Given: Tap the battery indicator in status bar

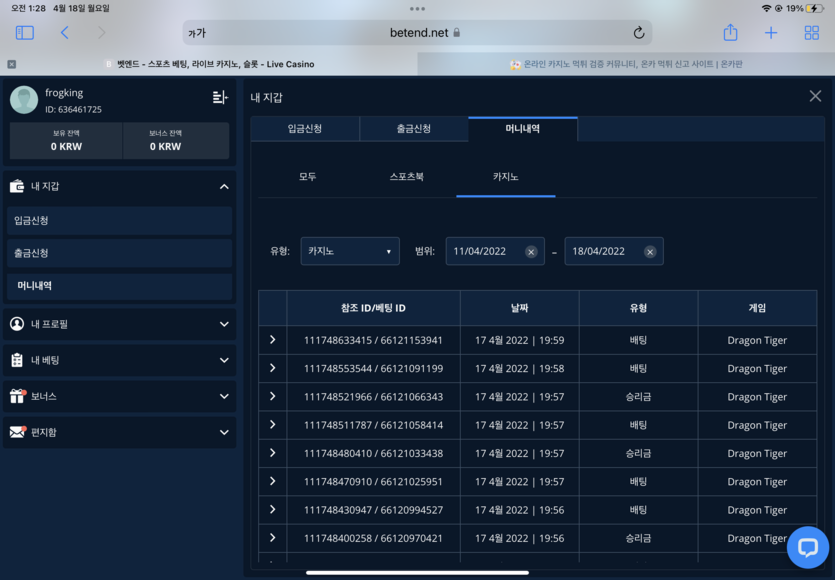Looking at the screenshot, I should coord(814,8).
